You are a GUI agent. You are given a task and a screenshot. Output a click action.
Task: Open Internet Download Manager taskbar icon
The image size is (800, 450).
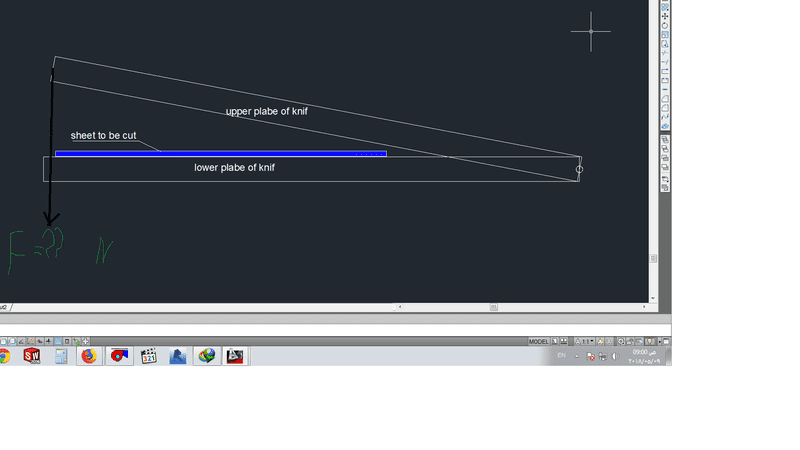tap(207, 356)
